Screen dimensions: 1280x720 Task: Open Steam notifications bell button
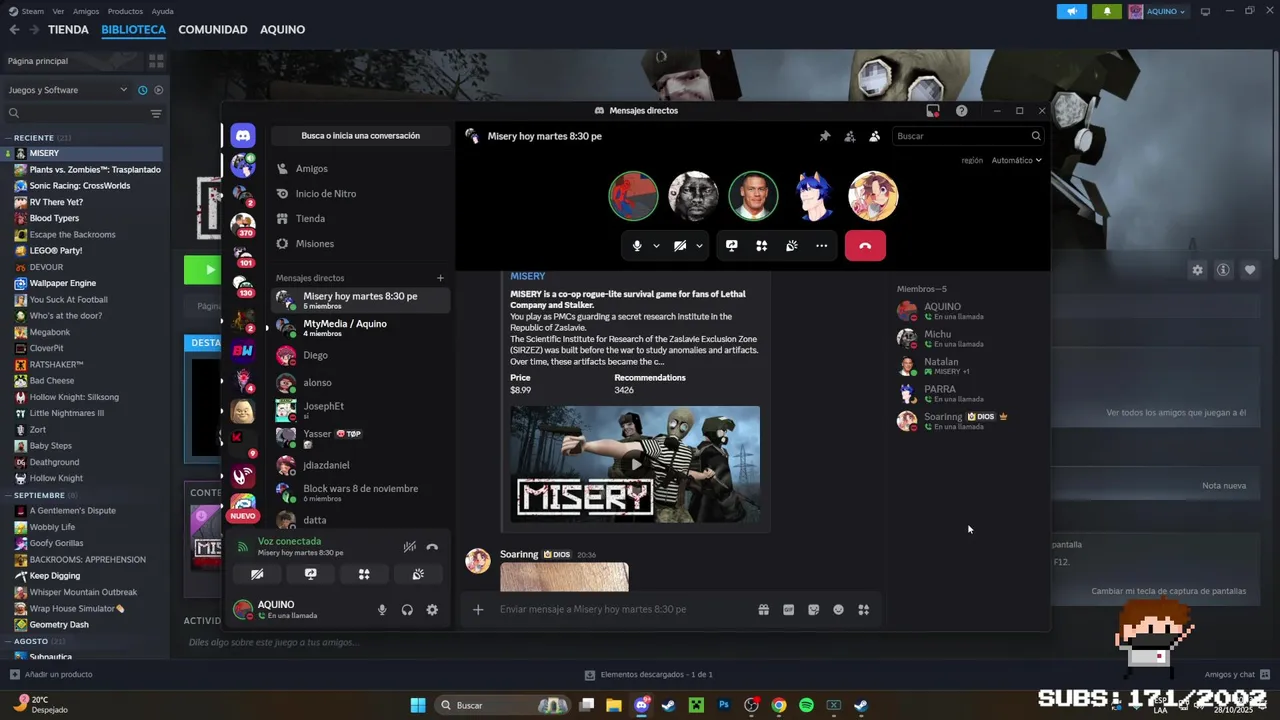point(1106,11)
